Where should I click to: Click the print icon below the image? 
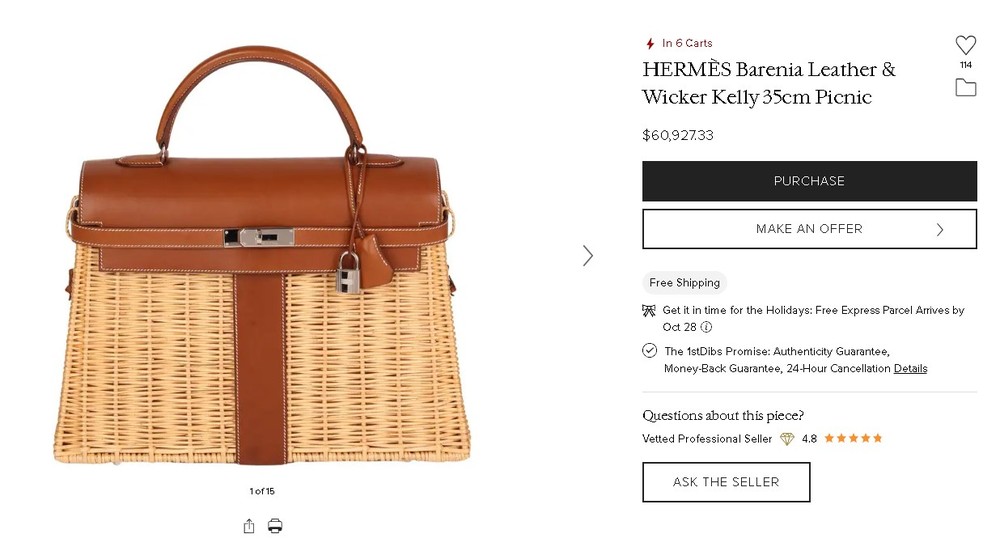(275, 526)
